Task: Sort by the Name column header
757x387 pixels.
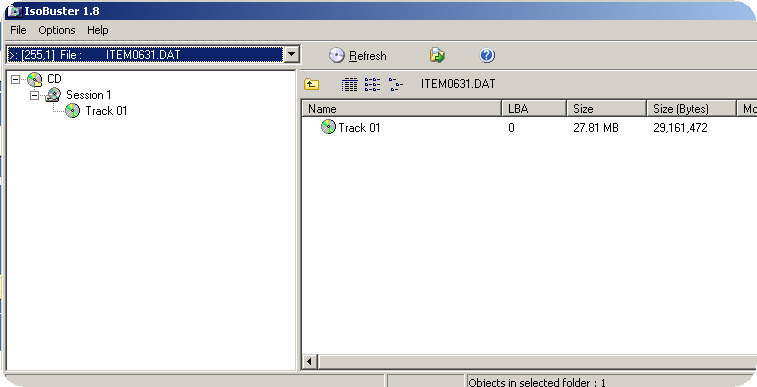Action: pos(402,109)
